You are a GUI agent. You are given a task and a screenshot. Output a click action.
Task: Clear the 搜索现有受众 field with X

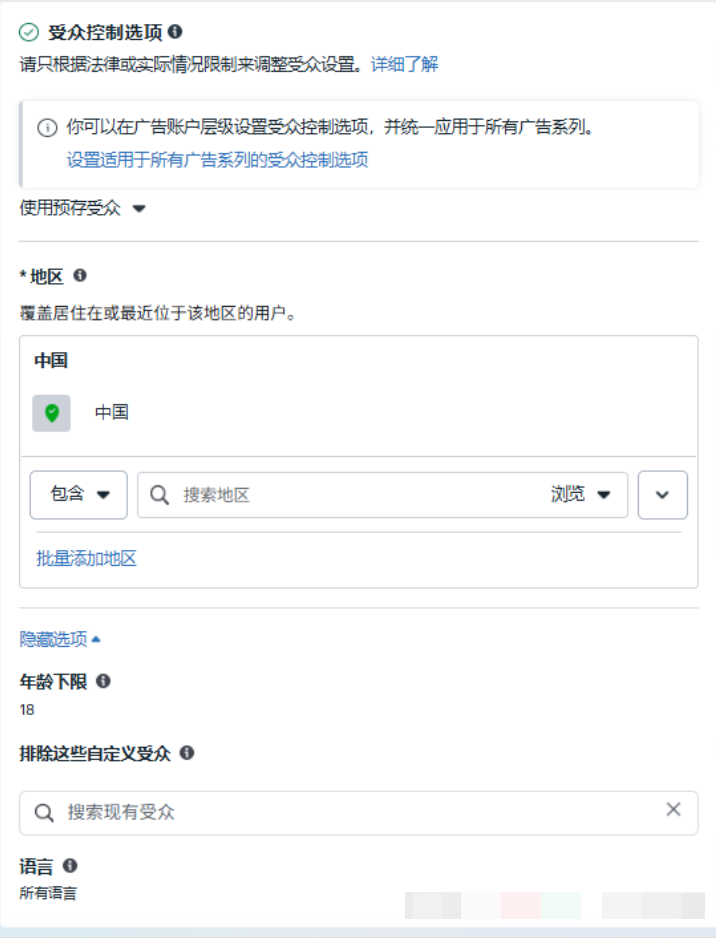pos(673,809)
